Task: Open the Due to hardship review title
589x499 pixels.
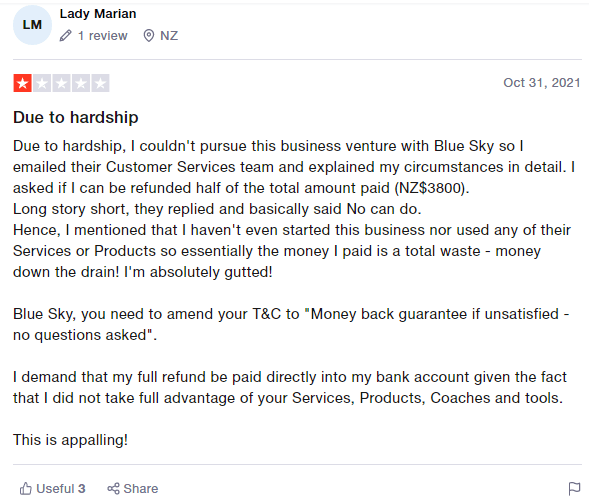Action: point(76,117)
